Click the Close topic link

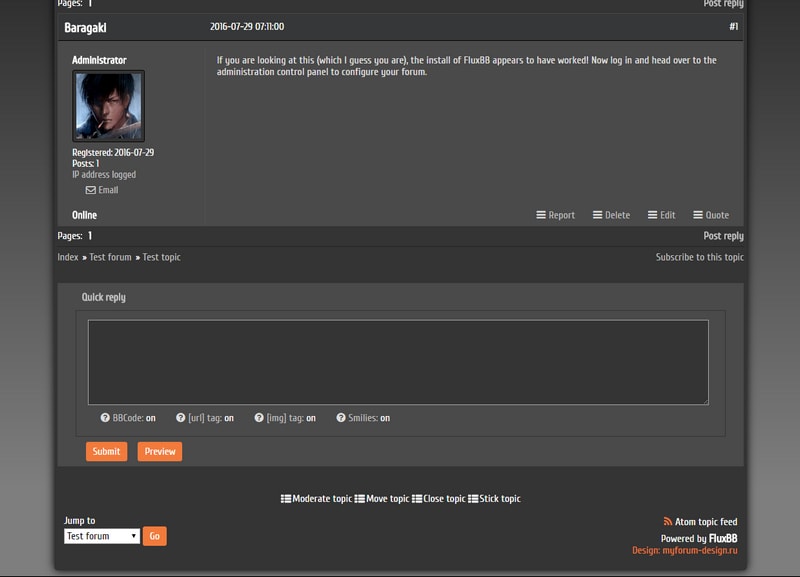[x=444, y=499]
